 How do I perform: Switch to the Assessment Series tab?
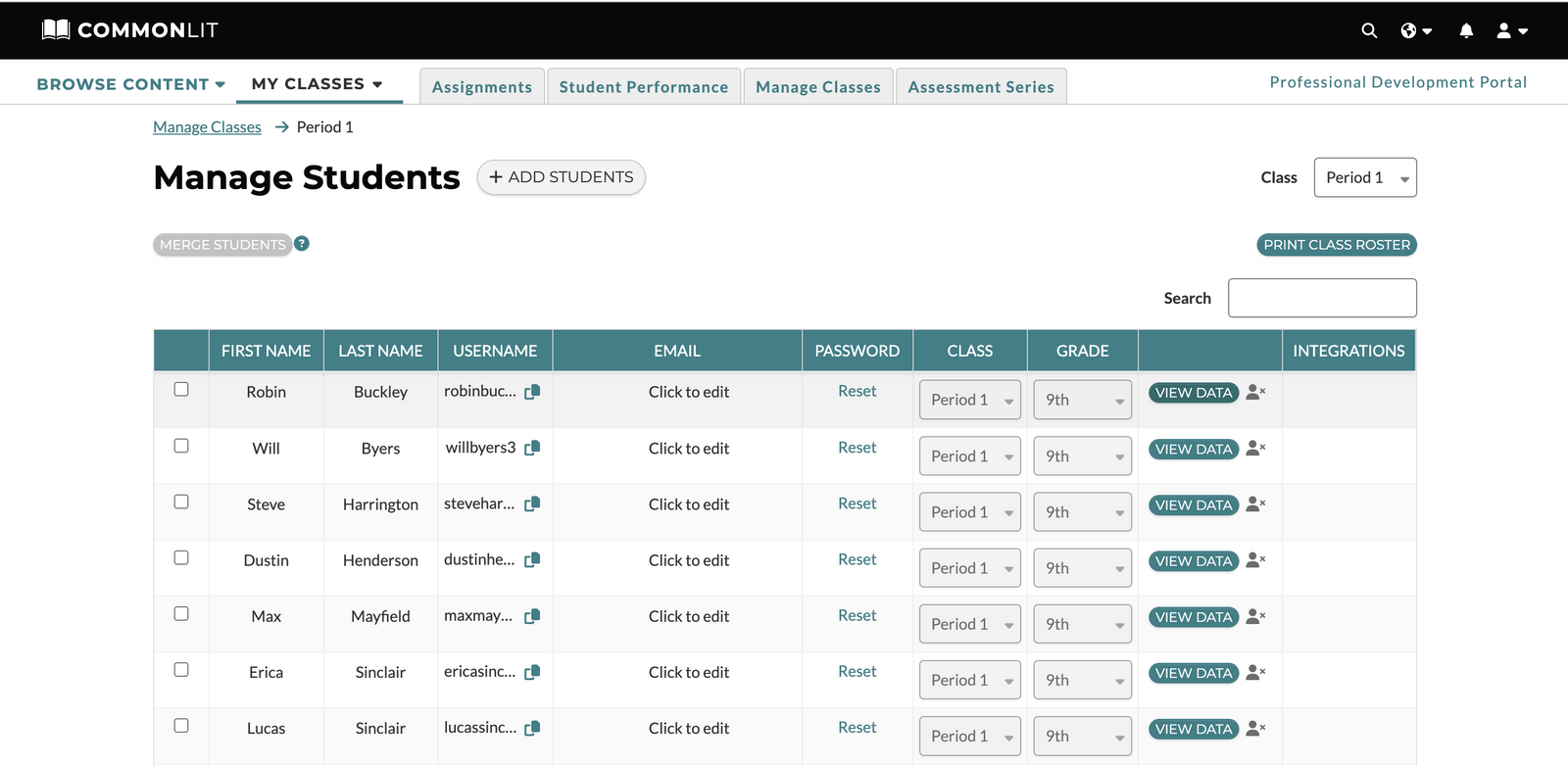click(x=981, y=86)
